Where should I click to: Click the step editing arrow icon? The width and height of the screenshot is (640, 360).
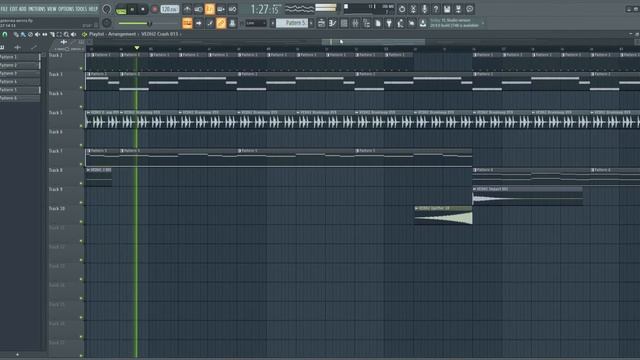[199, 23]
